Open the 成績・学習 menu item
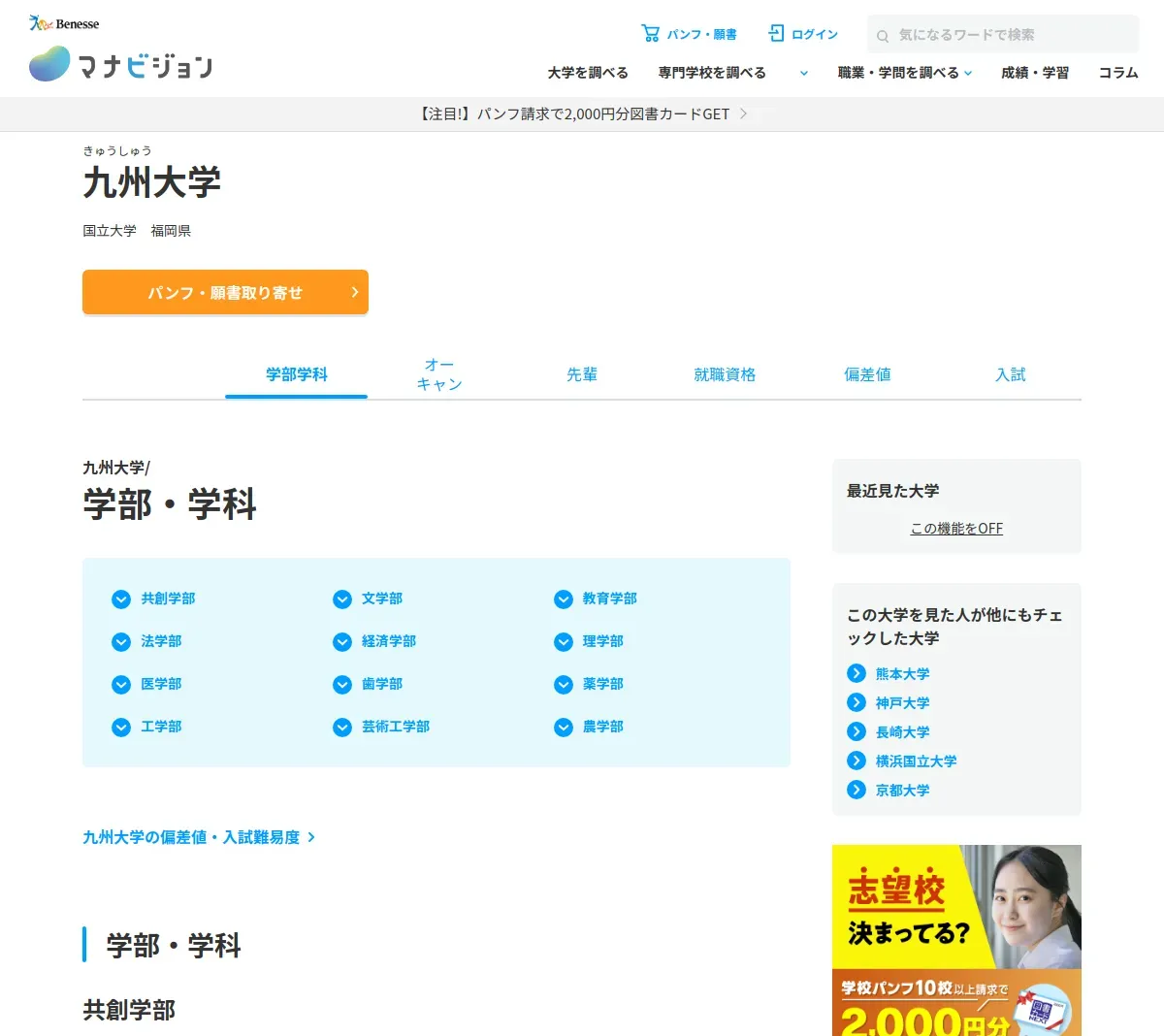The height and width of the screenshot is (1036, 1164). pyautogui.click(x=1035, y=73)
